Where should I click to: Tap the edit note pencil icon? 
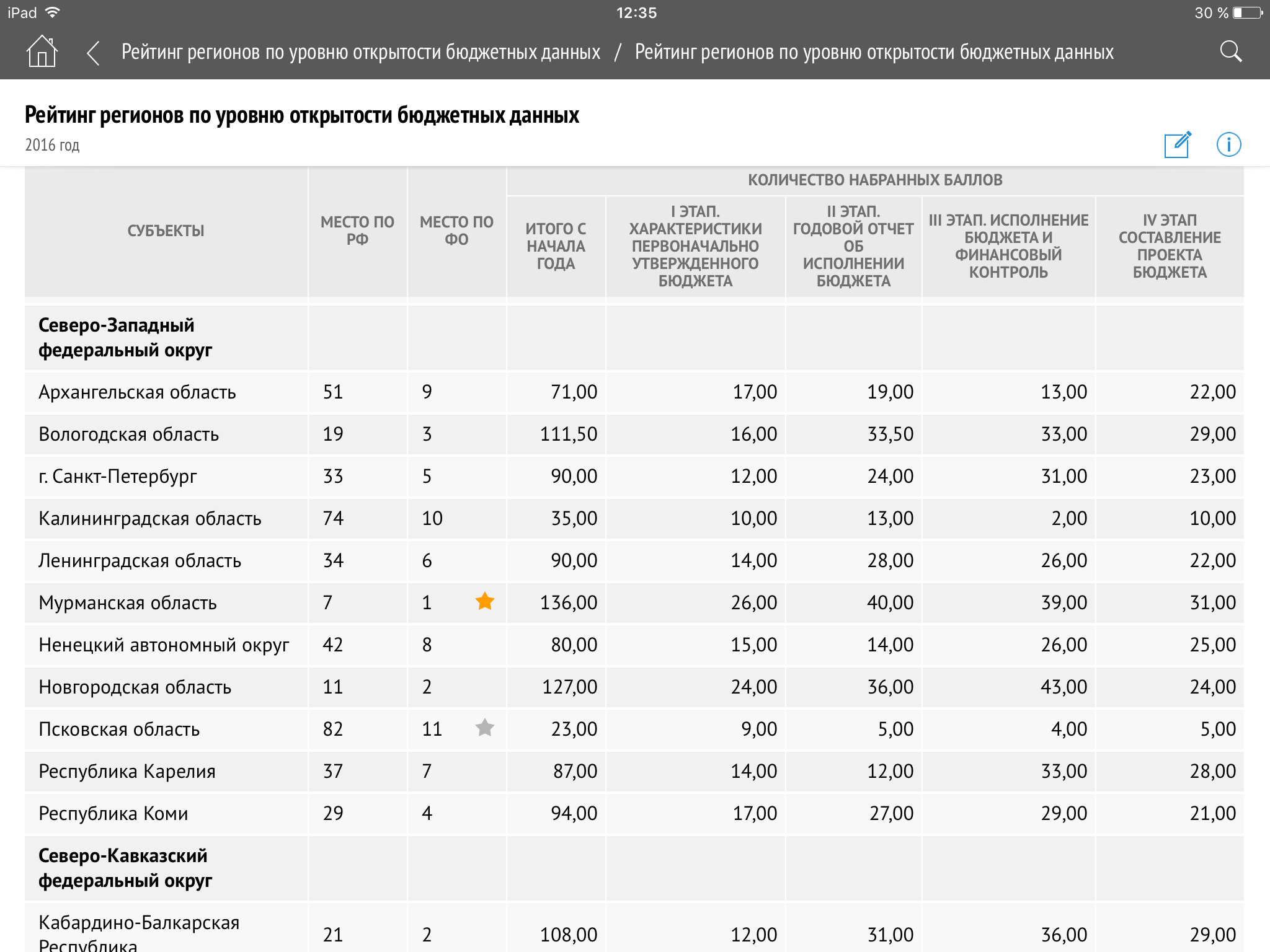click(1177, 145)
